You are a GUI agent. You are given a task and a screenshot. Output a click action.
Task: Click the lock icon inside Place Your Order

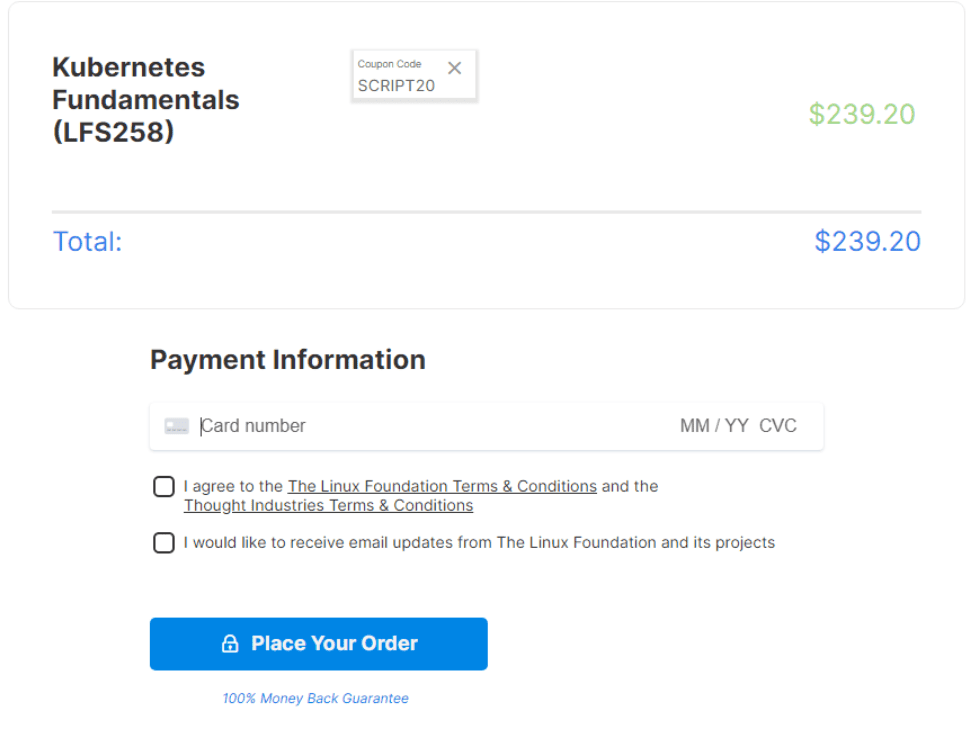[x=231, y=644]
